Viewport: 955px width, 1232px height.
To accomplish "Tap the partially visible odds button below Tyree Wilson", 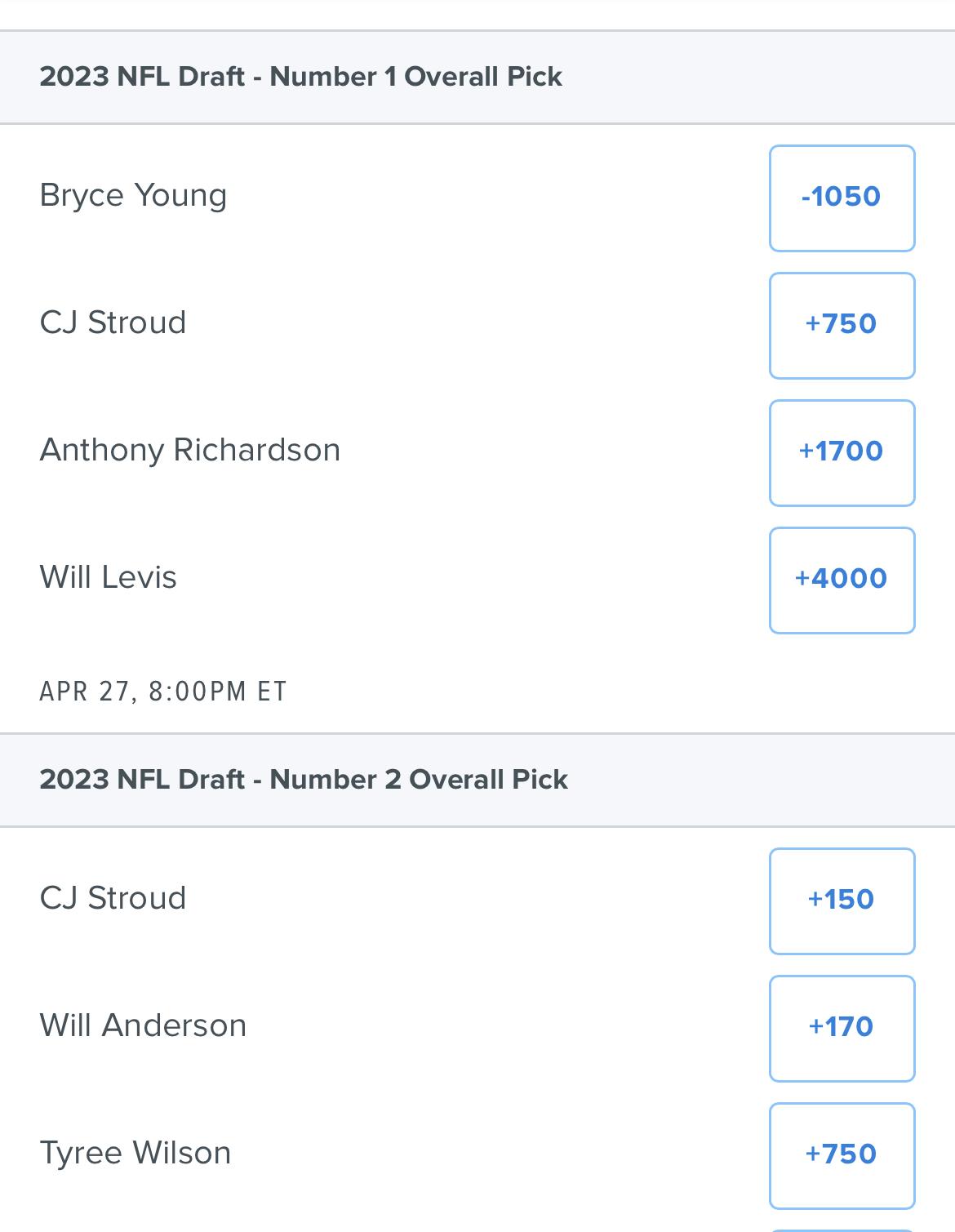I will coord(842,1229).
